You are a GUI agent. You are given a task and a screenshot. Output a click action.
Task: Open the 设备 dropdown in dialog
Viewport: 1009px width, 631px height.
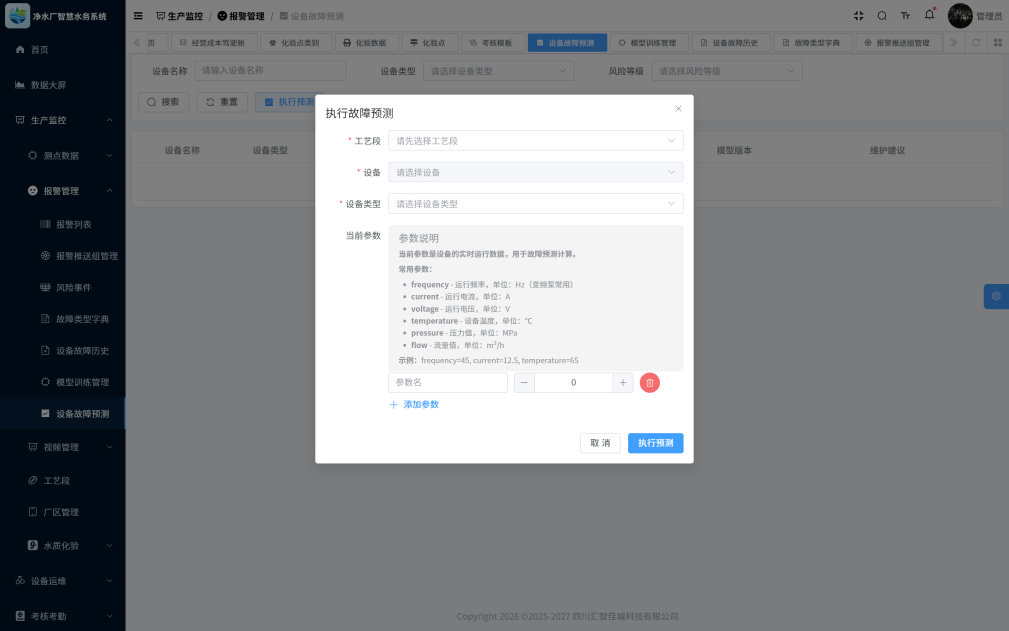coord(535,172)
